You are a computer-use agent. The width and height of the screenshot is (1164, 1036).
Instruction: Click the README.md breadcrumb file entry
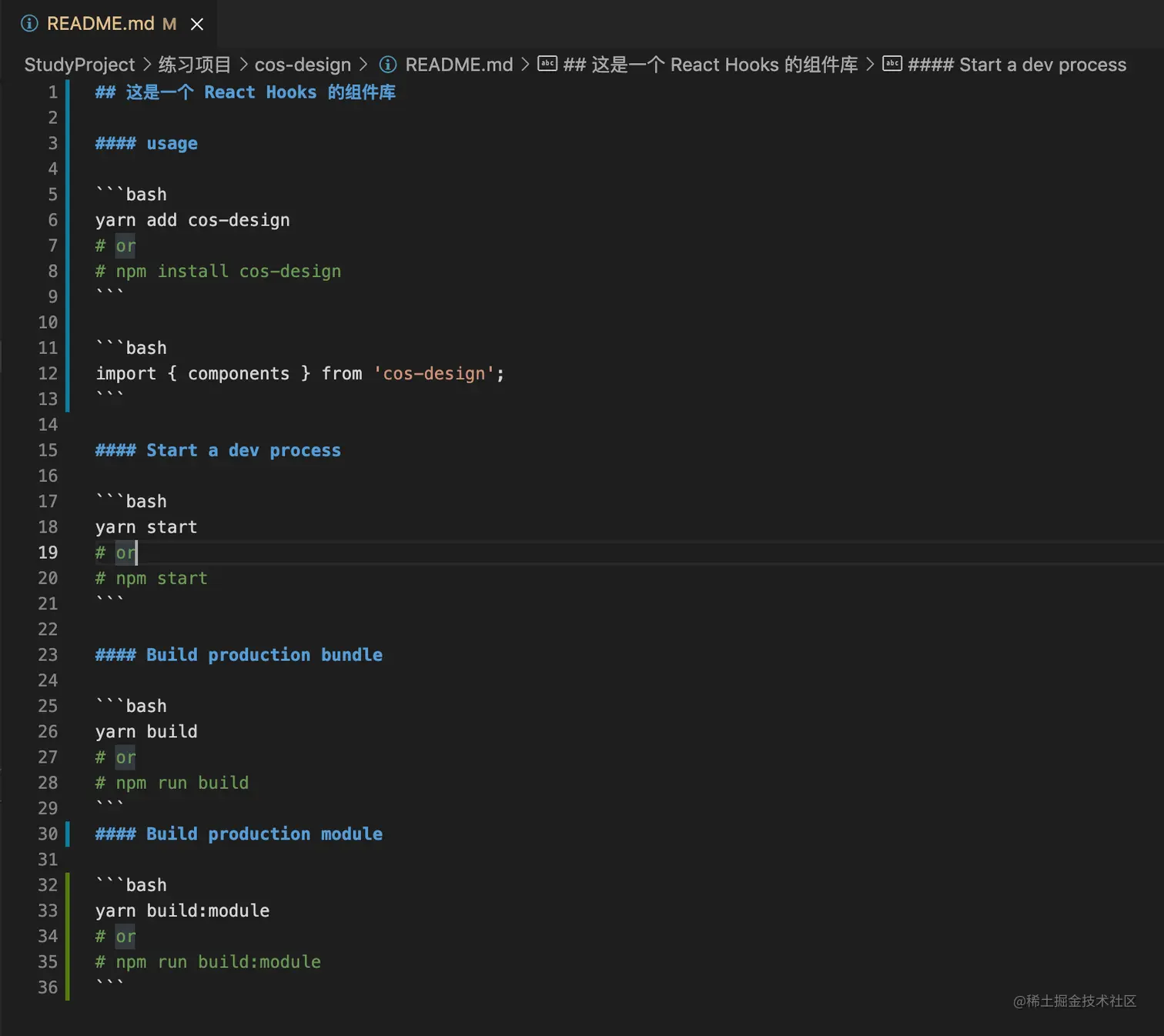(459, 65)
